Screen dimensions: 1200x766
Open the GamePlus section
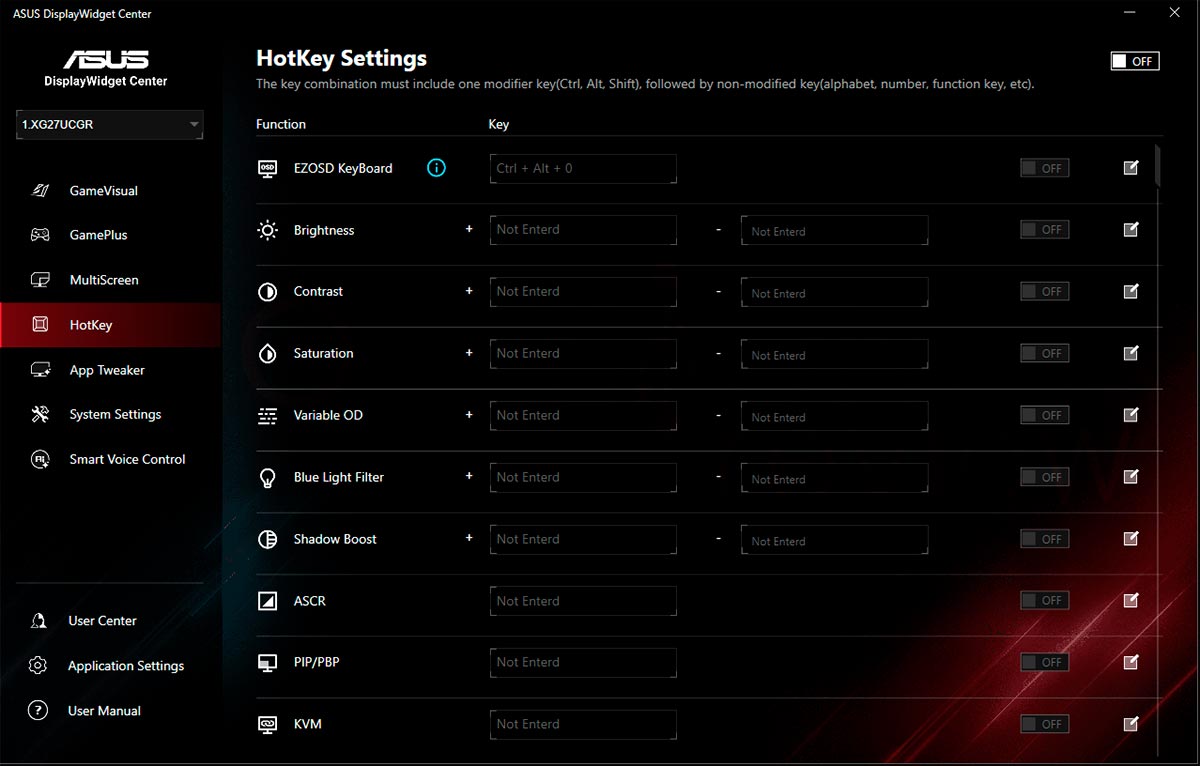point(110,235)
